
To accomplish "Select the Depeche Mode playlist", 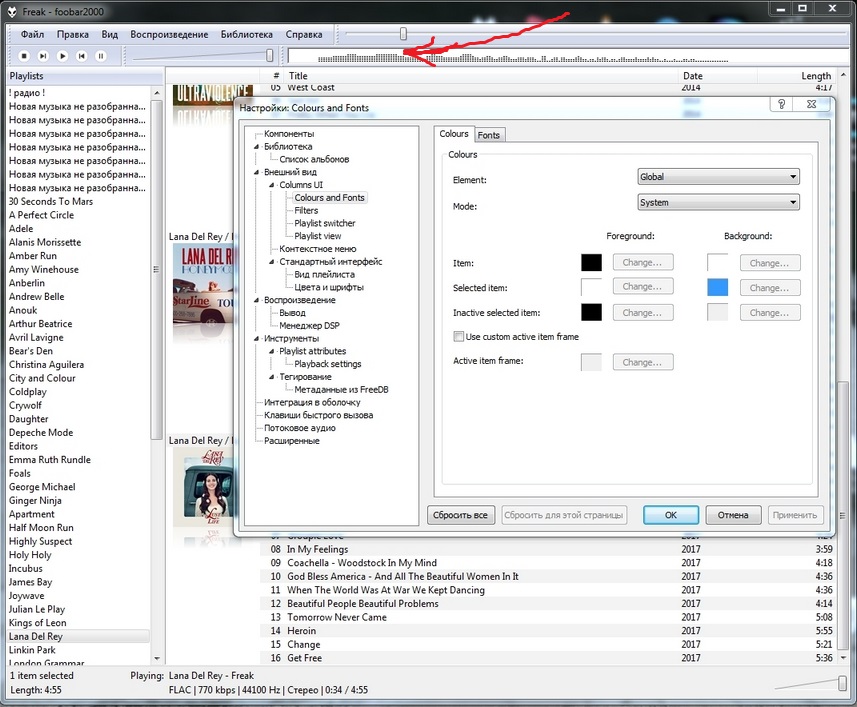I will coord(41,433).
